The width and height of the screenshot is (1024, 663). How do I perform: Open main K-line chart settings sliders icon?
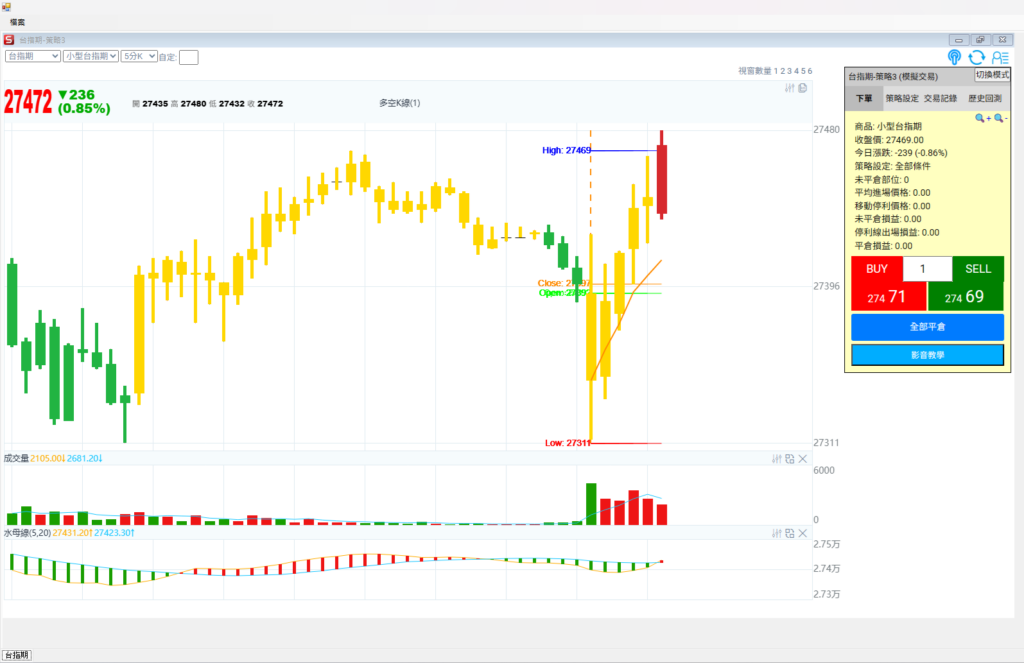(789, 88)
